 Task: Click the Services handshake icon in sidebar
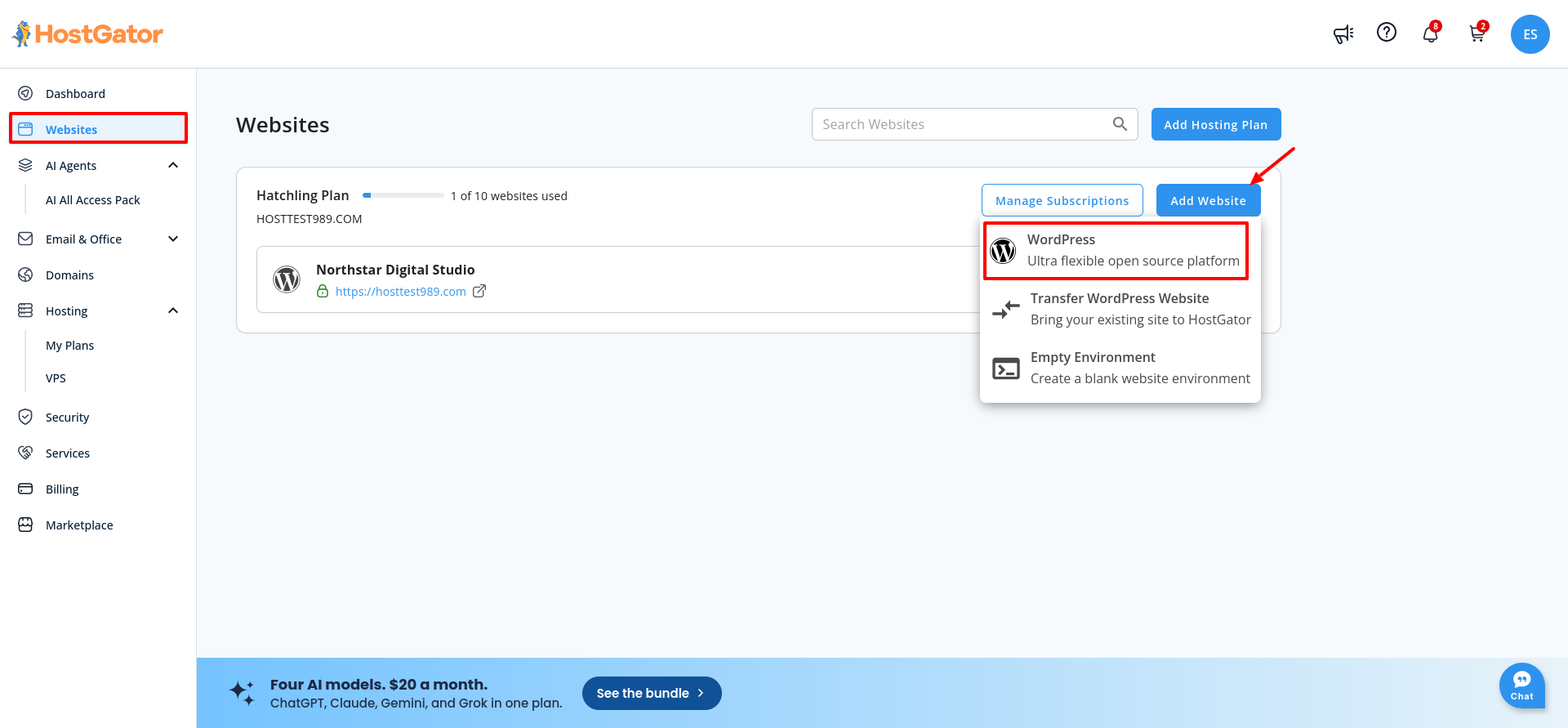click(x=25, y=453)
